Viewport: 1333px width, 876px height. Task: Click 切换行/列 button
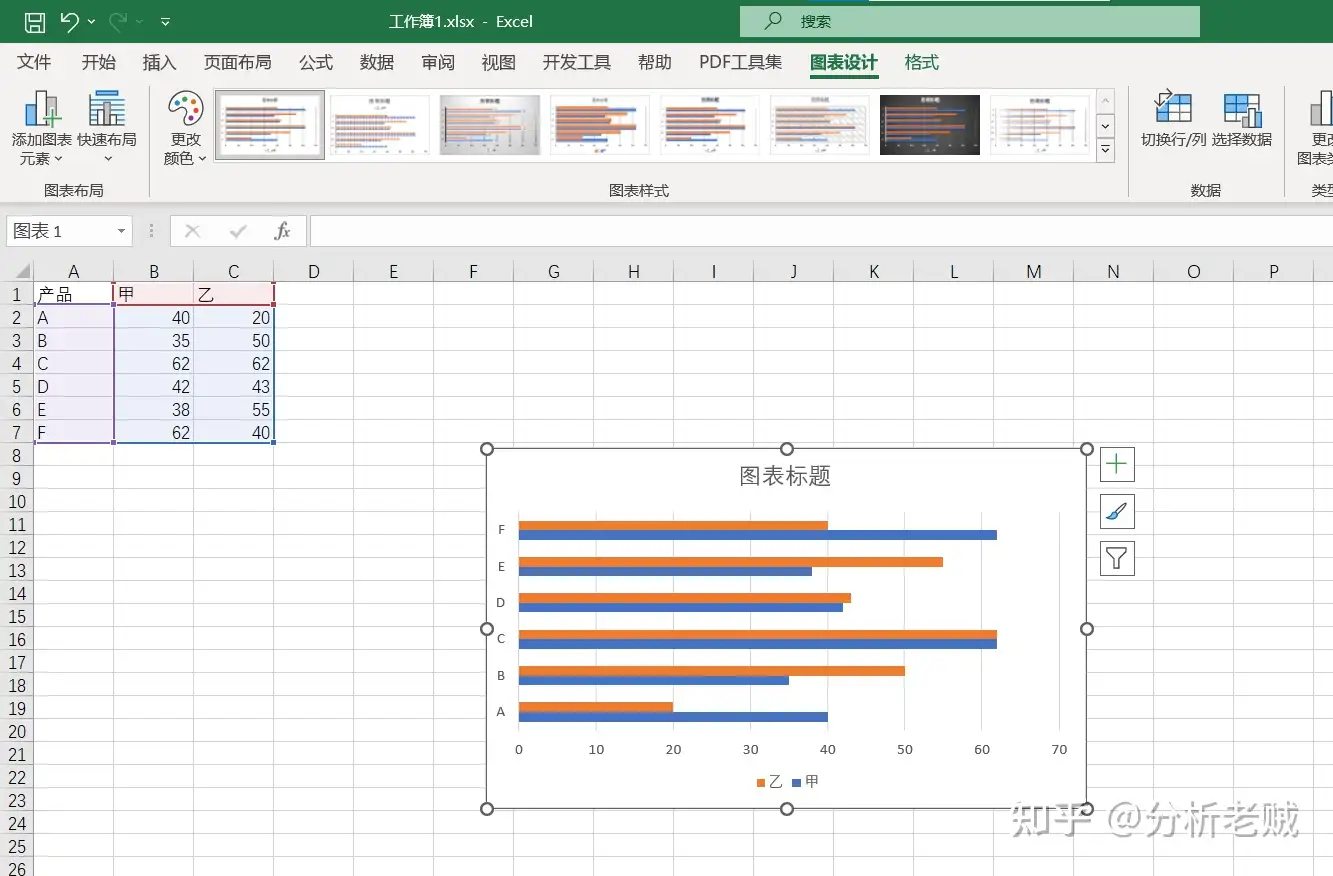pyautogui.click(x=1173, y=120)
